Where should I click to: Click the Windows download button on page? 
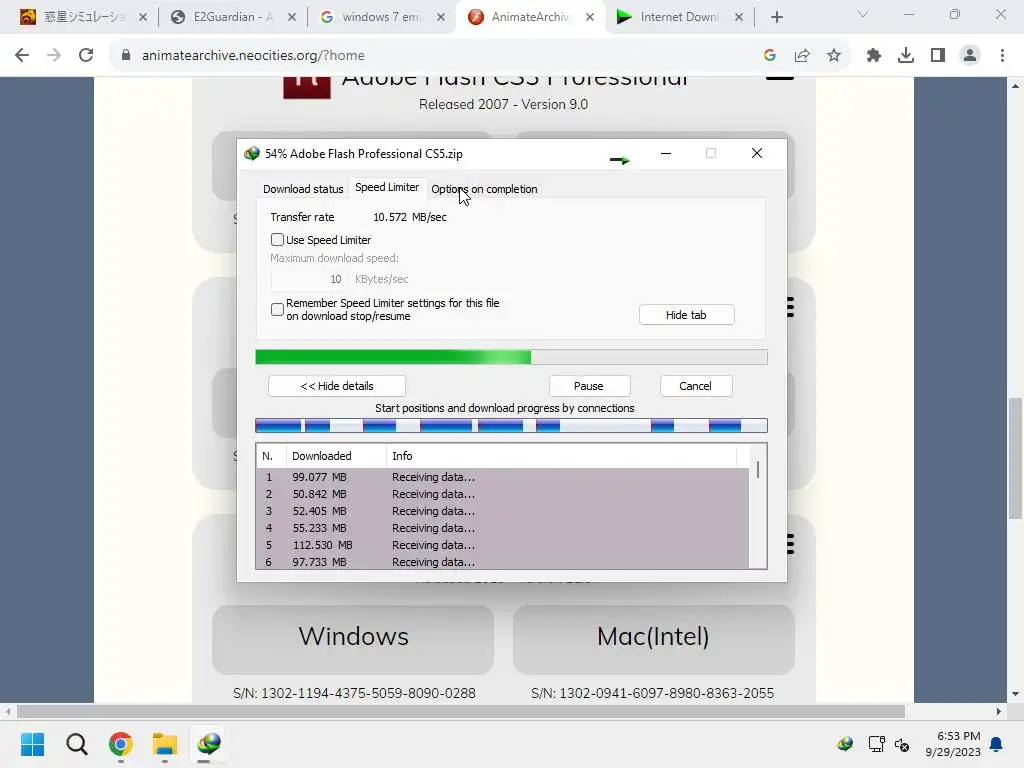click(x=353, y=638)
